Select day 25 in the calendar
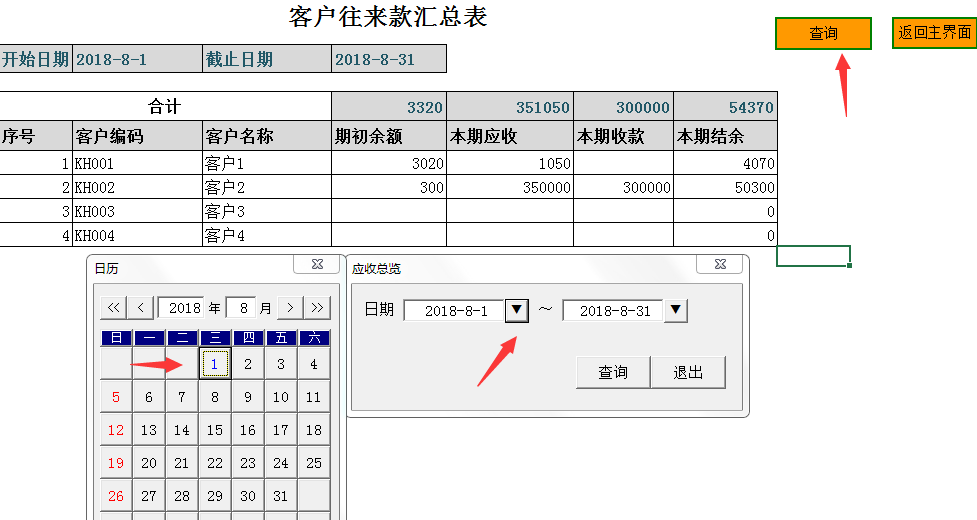Screen dimensions: 977x520 click(x=314, y=463)
